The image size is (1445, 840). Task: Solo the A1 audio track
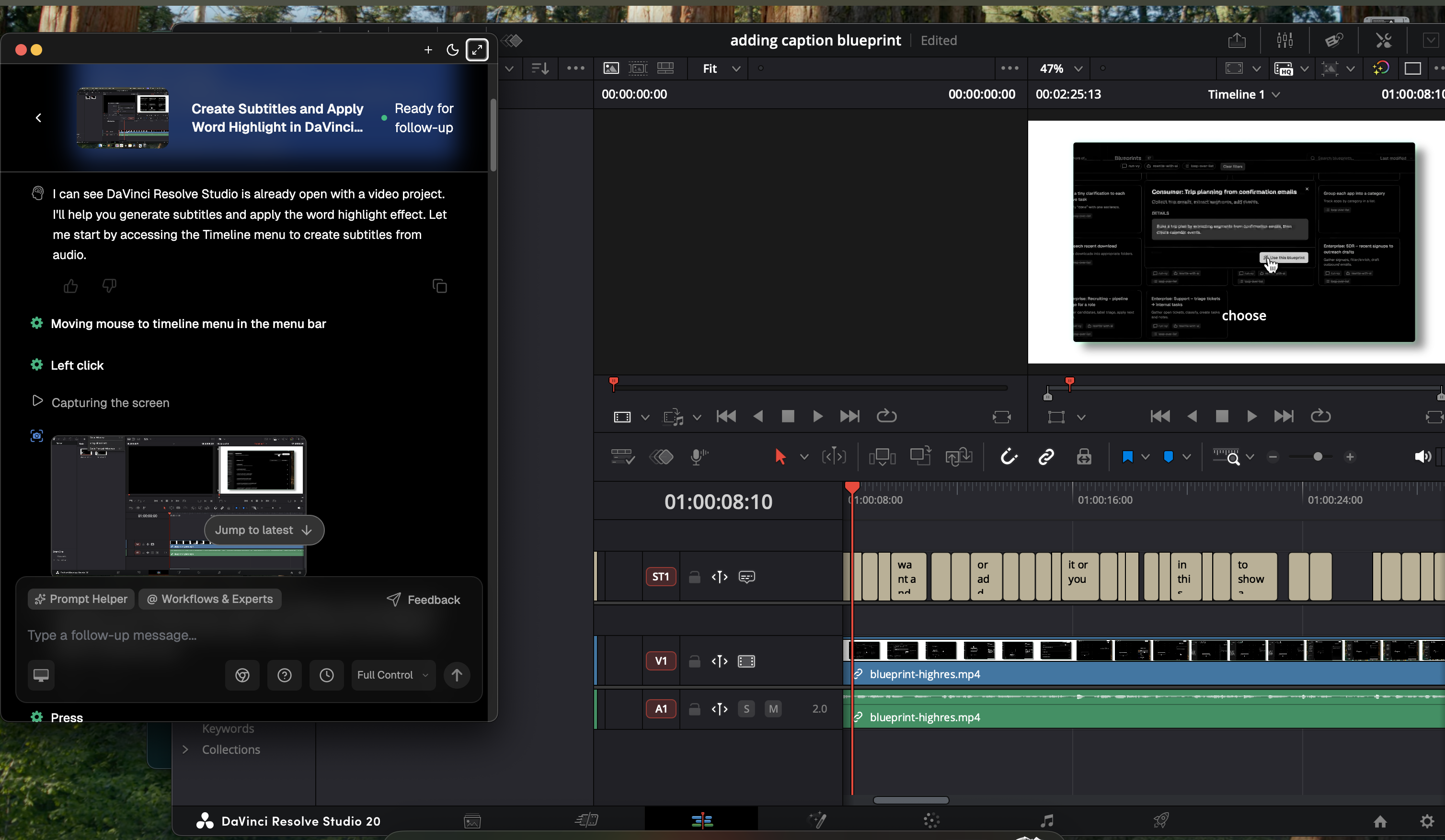pos(746,709)
